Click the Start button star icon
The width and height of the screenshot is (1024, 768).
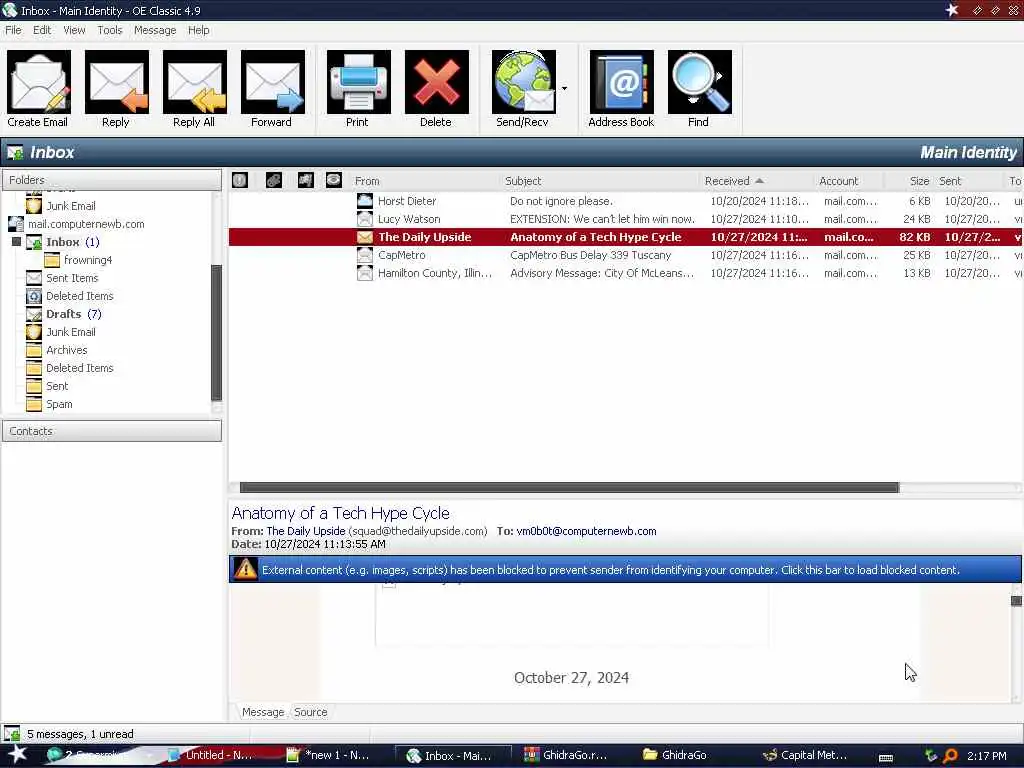[17, 754]
